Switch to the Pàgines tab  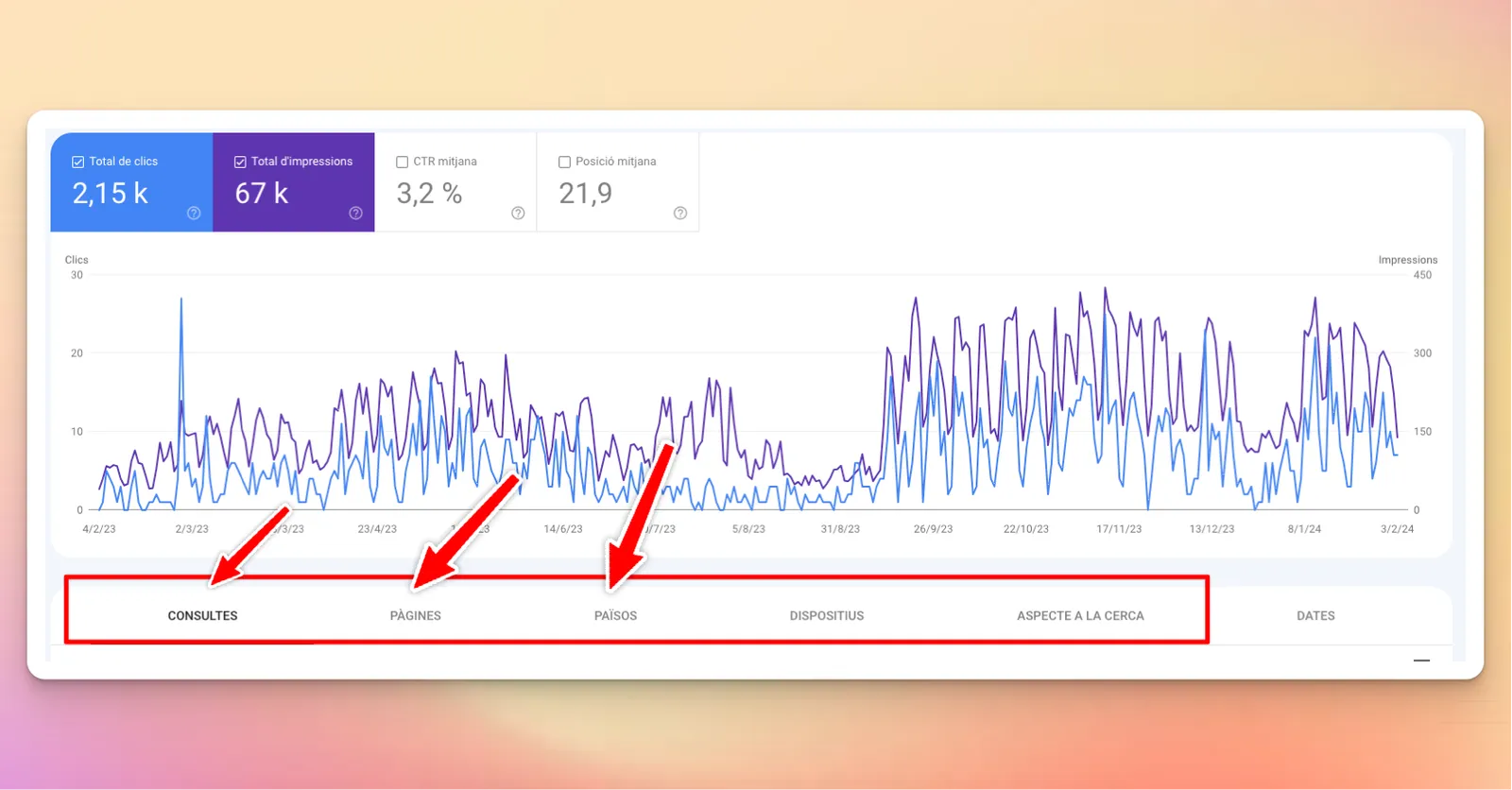click(x=416, y=615)
